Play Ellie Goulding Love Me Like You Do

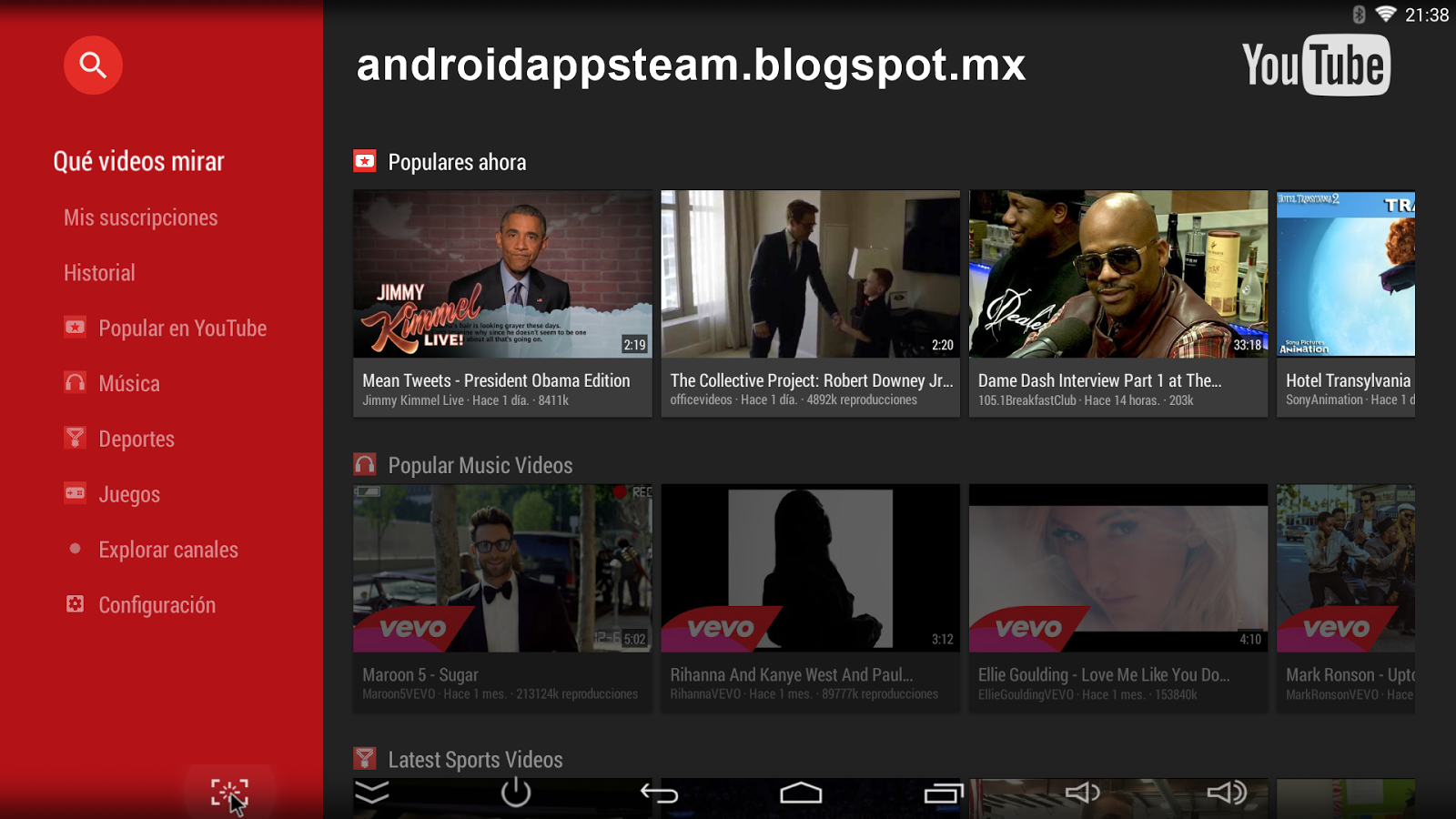[x=1118, y=568]
